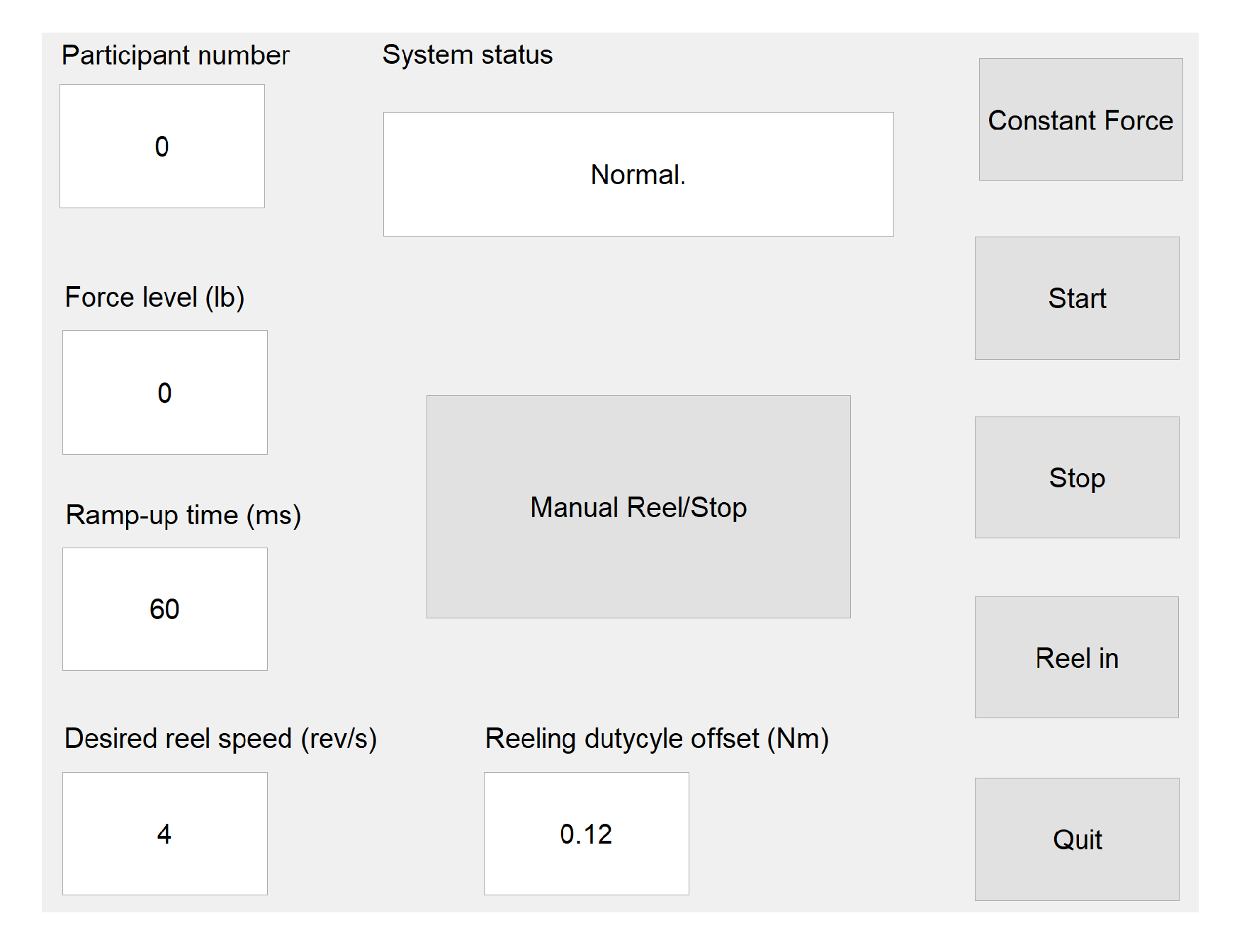The height and width of the screenshot is (952, 1237).
Task: Select the Force level (lb) input box
Action: tap(164, 392)
